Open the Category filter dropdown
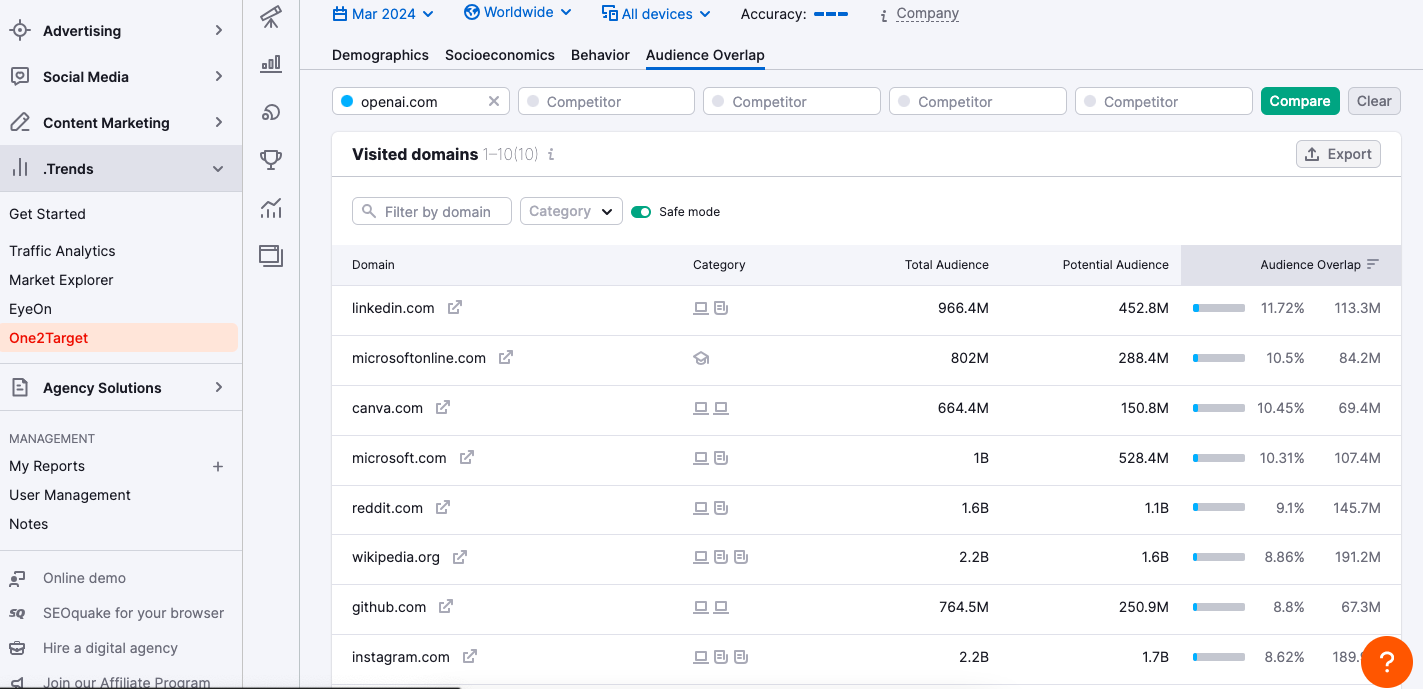Image resolution: width=1423 pixels, height=689 pixels. pos(571,211)
